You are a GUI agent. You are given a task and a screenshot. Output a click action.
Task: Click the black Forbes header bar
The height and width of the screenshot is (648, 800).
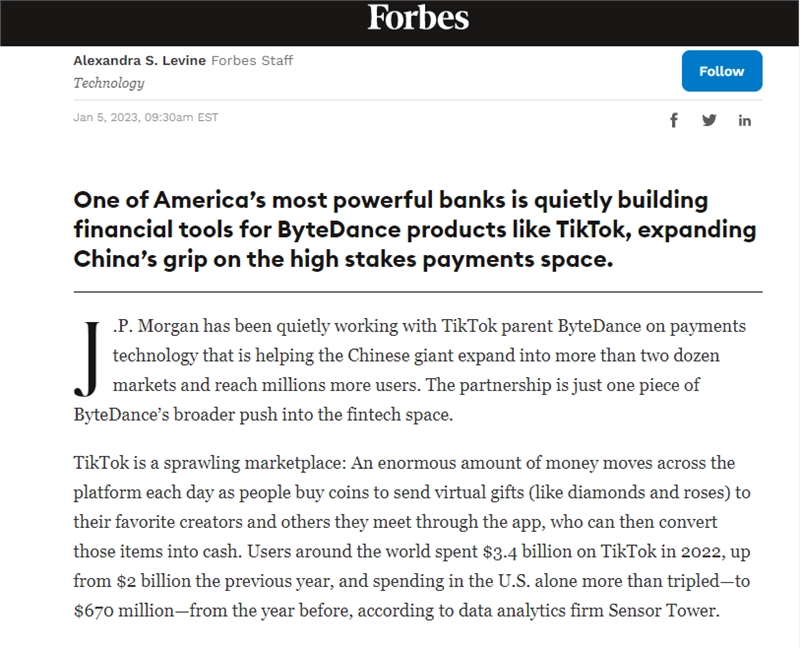(x=400, y=23)
